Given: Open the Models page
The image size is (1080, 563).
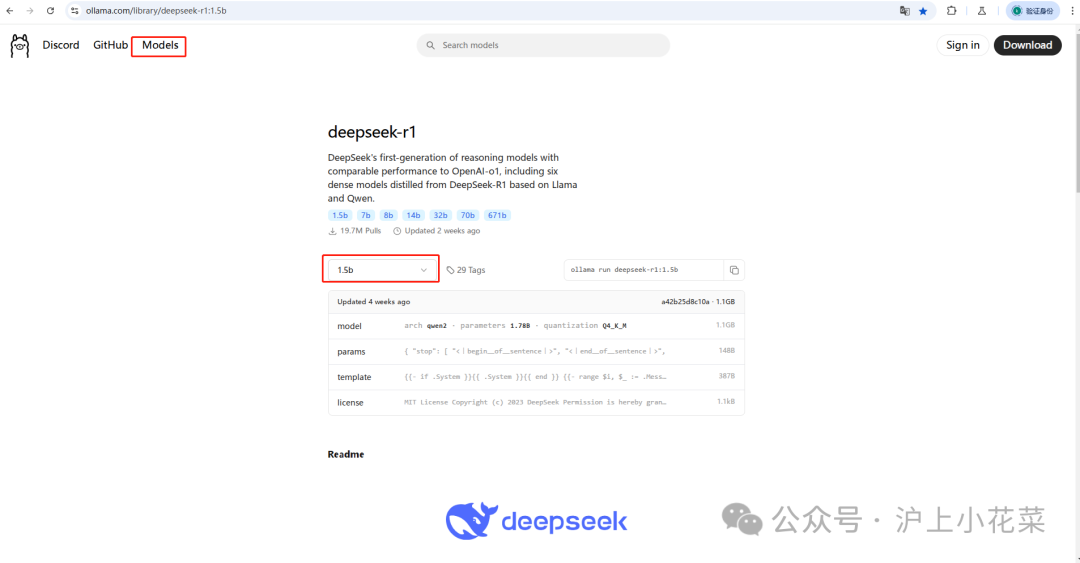Looking at the screenshot, I should point(160,45).
